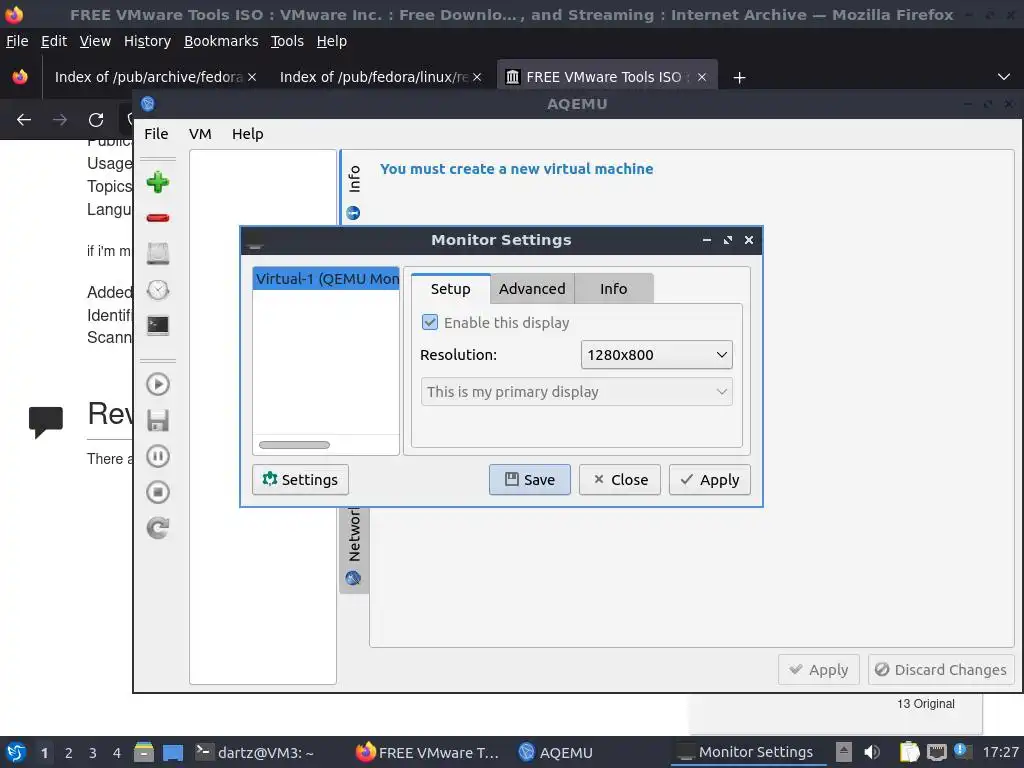Open Firefox History menu
Image resolution: width=1024 pixels, height=768 pixels.
point(147,41)
